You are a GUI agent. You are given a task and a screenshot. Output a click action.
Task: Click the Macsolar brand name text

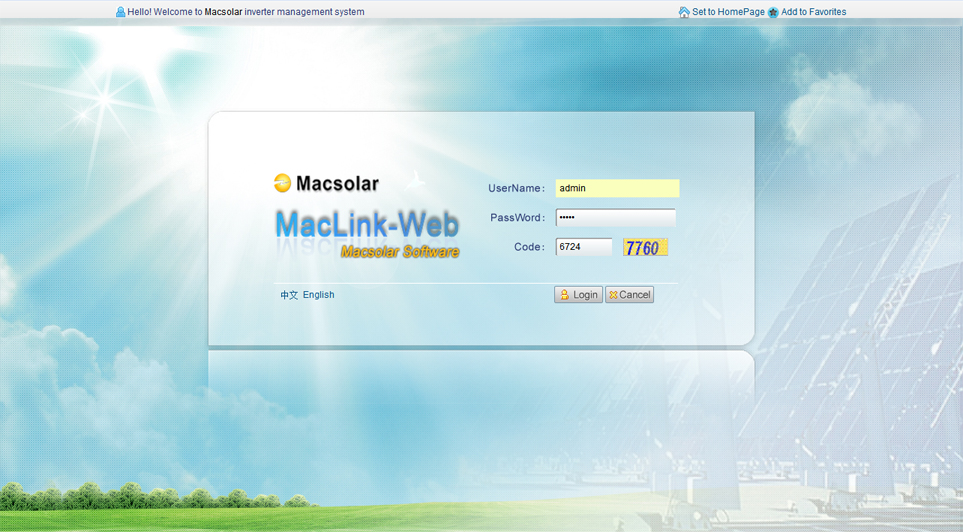tap(337, 183)
